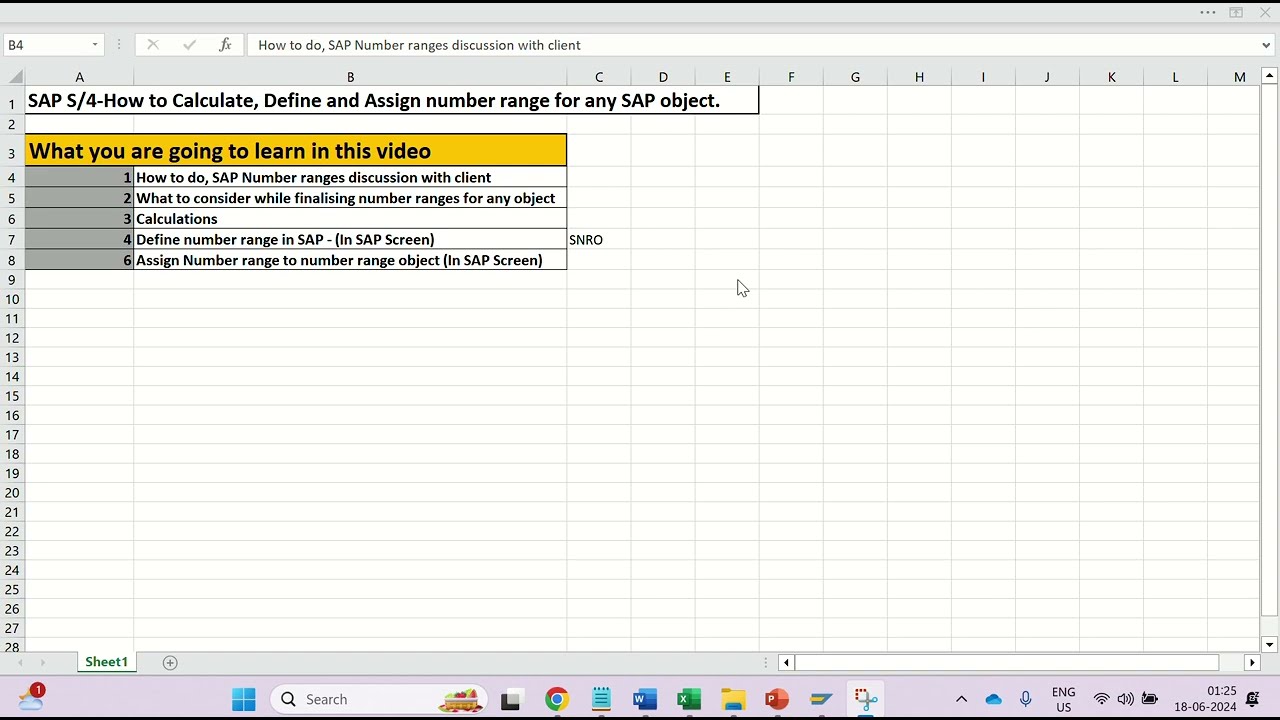Screen dimensions: 1280x720
Task: Open the ribbon display options icon
Action: 1236,13
